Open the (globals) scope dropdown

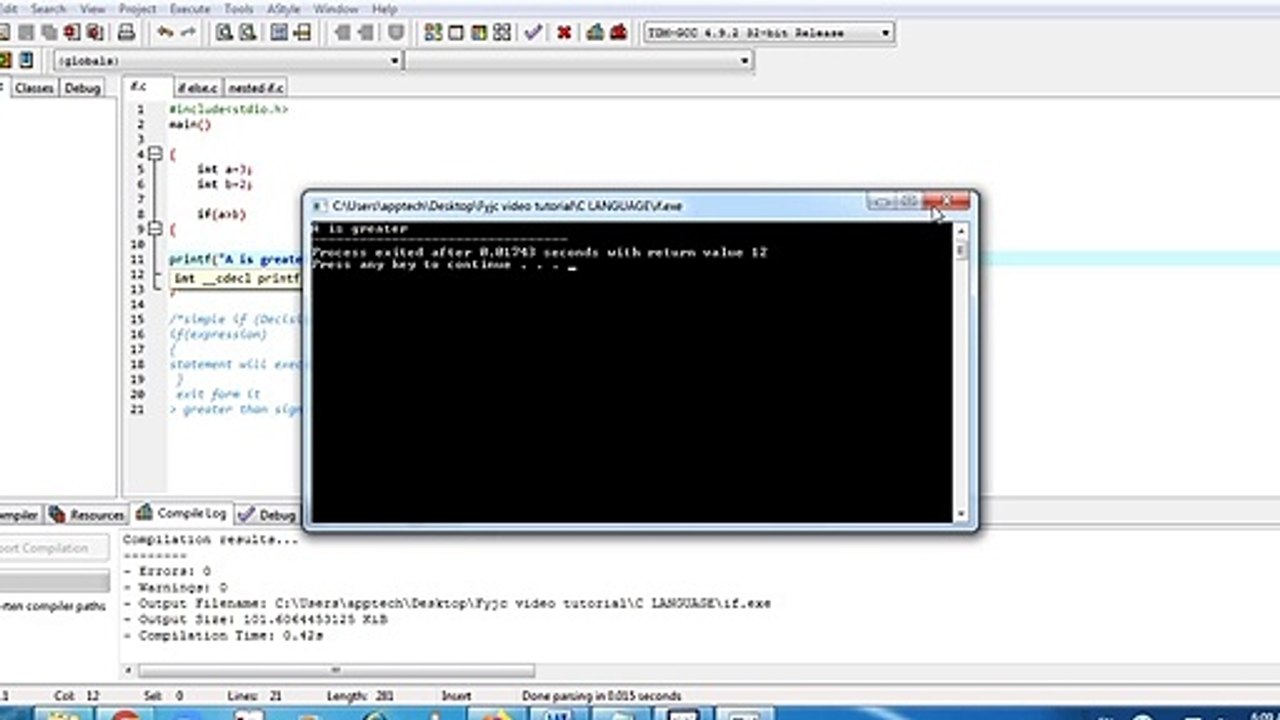228,61
